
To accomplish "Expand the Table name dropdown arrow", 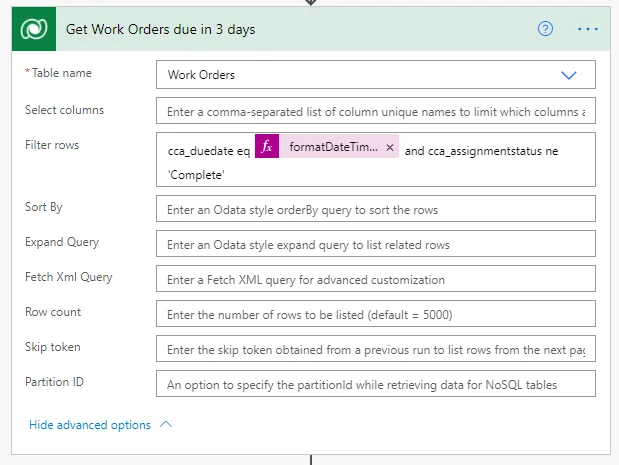I will 569,75.
